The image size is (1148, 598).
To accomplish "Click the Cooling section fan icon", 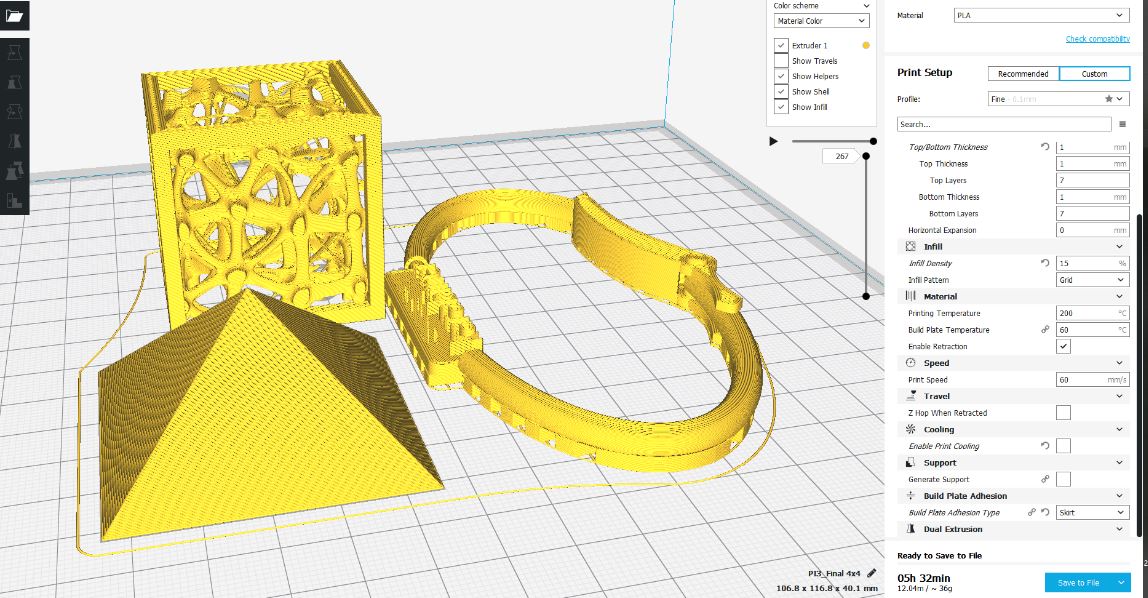I will 911,430.
